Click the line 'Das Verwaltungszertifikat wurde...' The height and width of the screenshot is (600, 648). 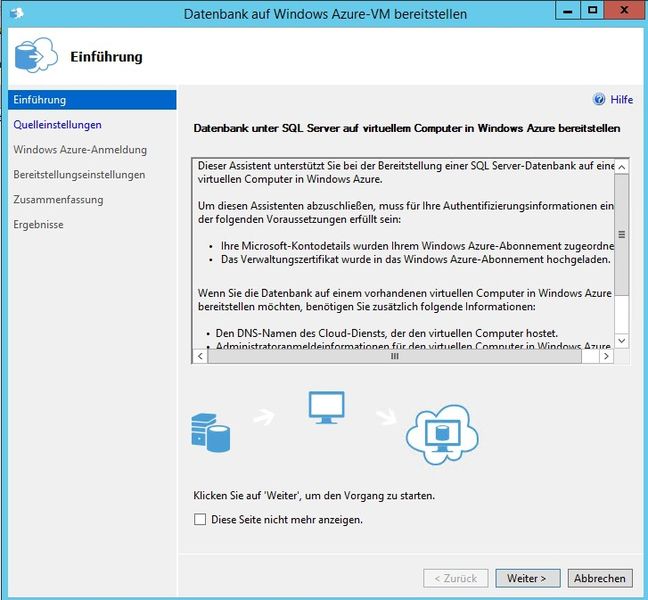415,260
